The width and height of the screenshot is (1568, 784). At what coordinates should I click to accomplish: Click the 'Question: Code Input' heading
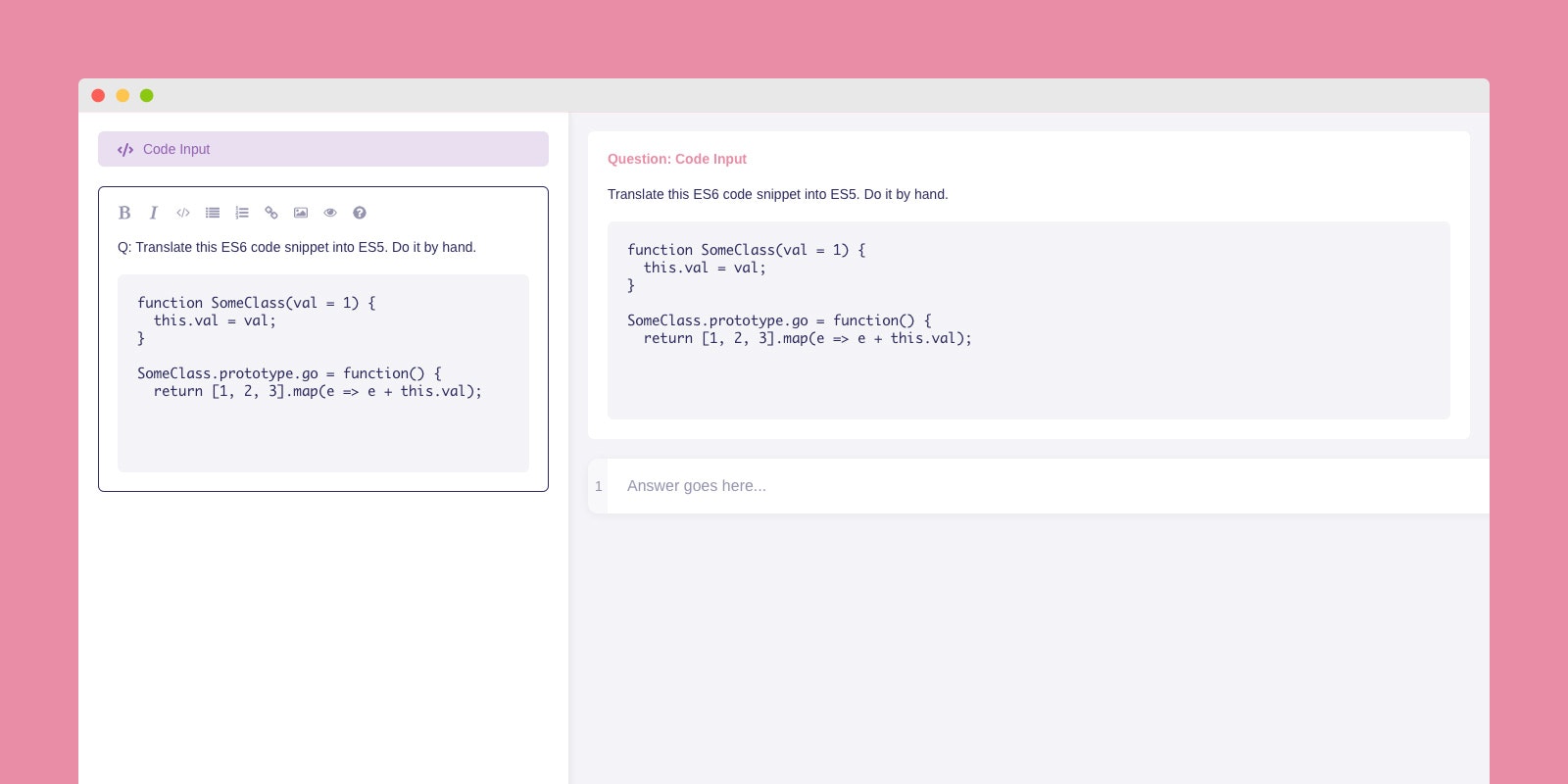point(677,159)
